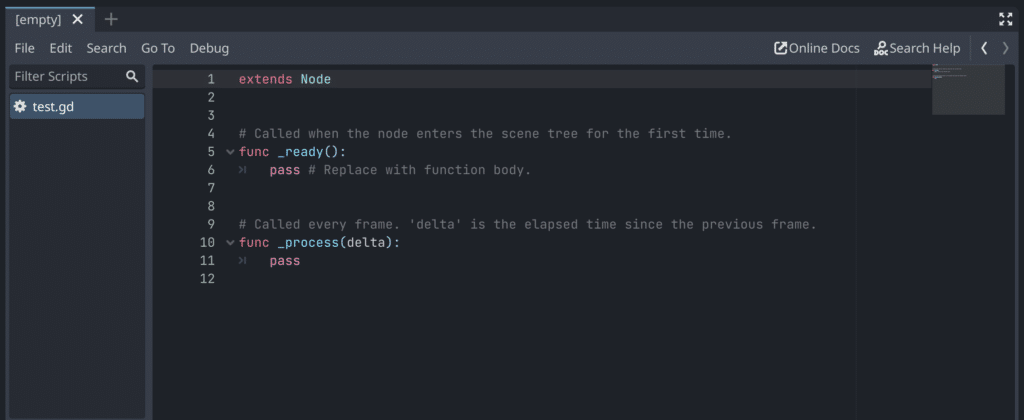Open the Go To menu
This screenshot has height=420, width=1024.
pyautogui.click(x=158, y=48)
